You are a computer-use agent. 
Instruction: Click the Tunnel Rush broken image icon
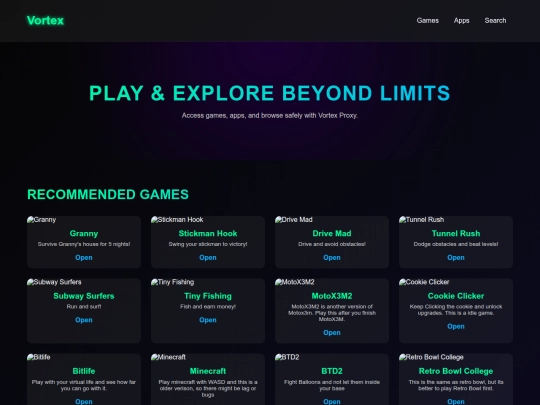click(402, 220)
